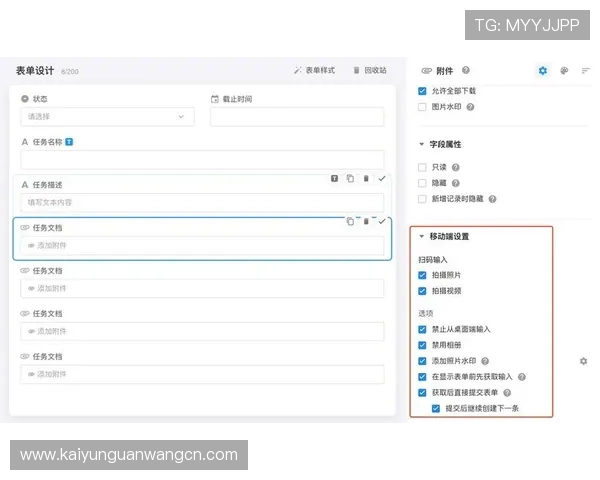Collapse the 移动端设置 section
This screenshot has height=480, width=600.
point(422,236)
